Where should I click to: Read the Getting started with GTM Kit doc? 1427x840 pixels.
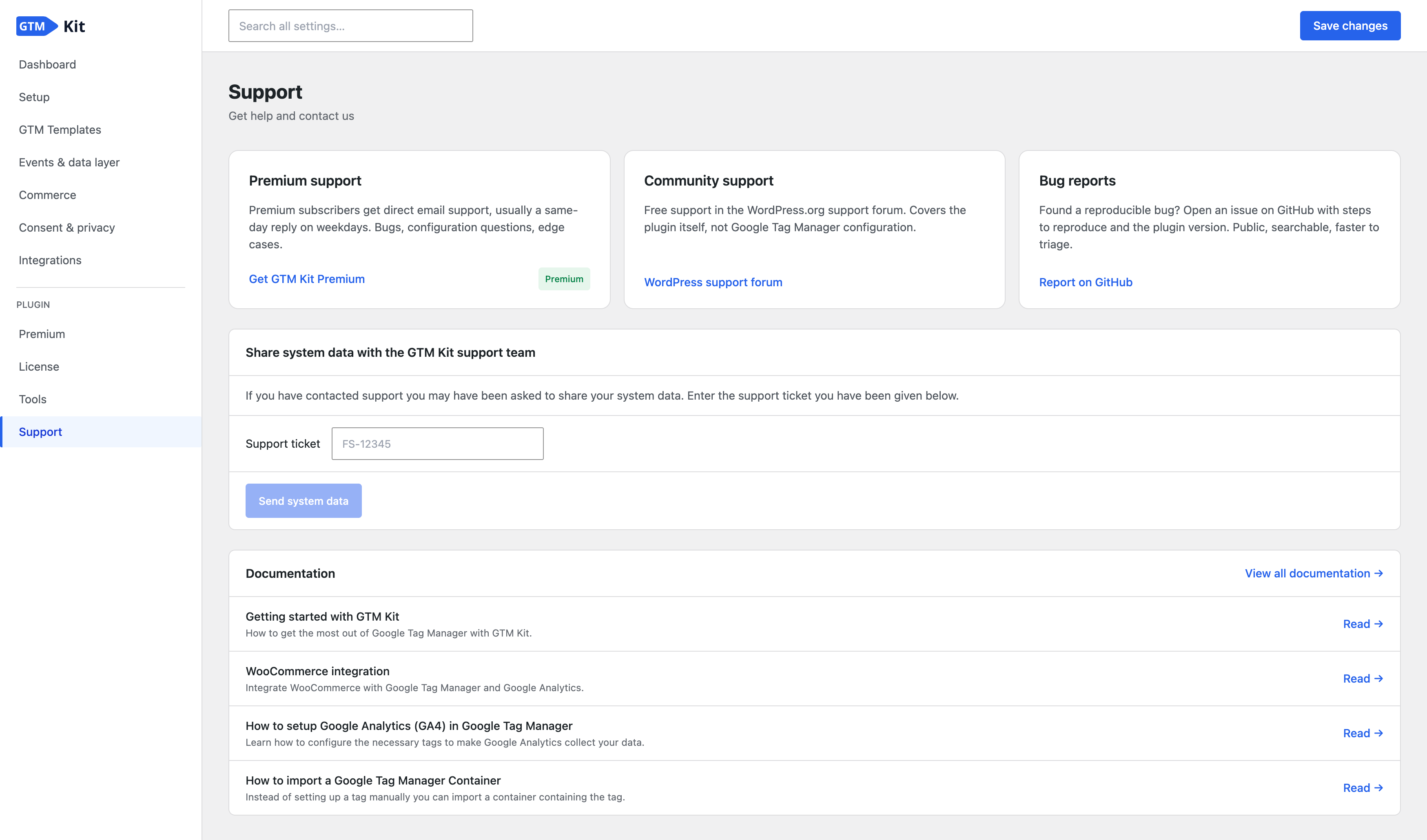1363,624
